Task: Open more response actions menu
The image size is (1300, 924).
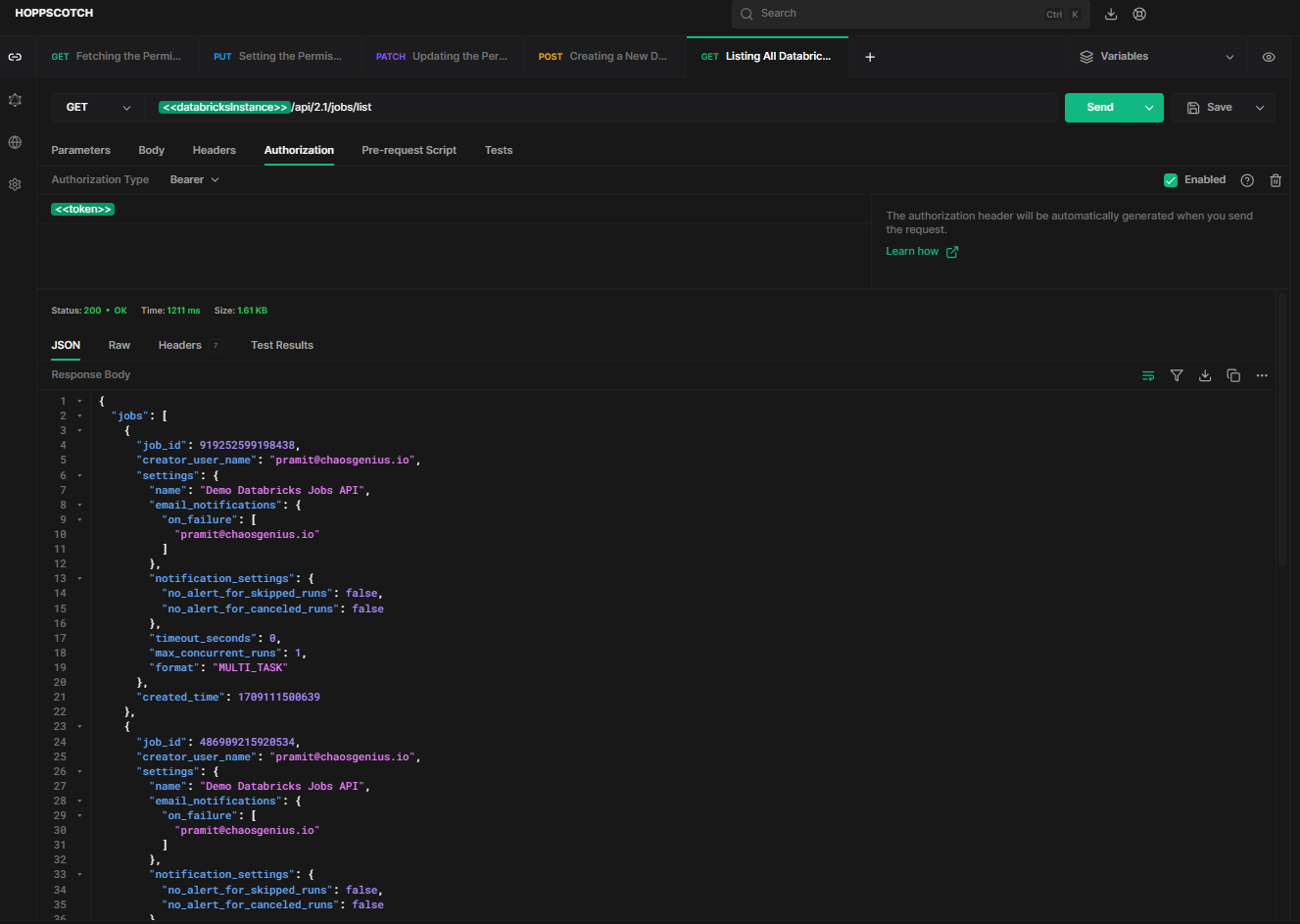Action: [1262, 375]
